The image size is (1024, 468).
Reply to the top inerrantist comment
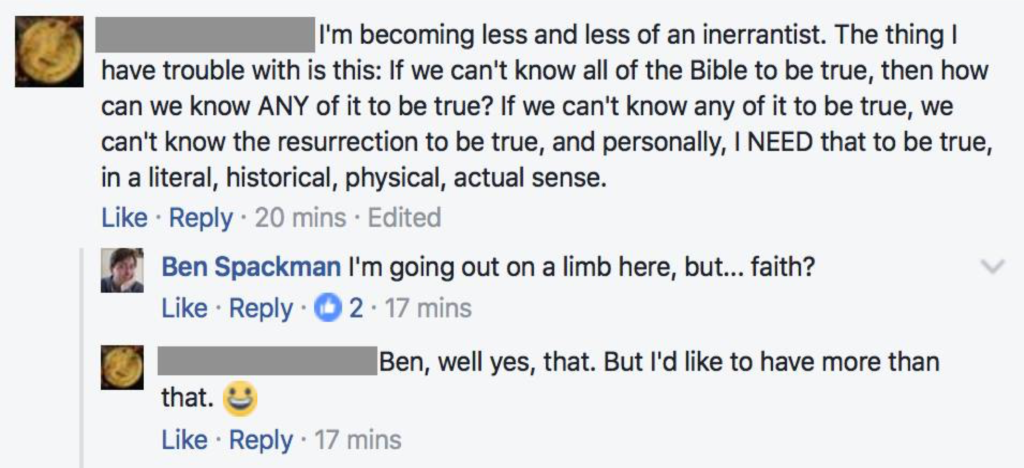(200, 217)
